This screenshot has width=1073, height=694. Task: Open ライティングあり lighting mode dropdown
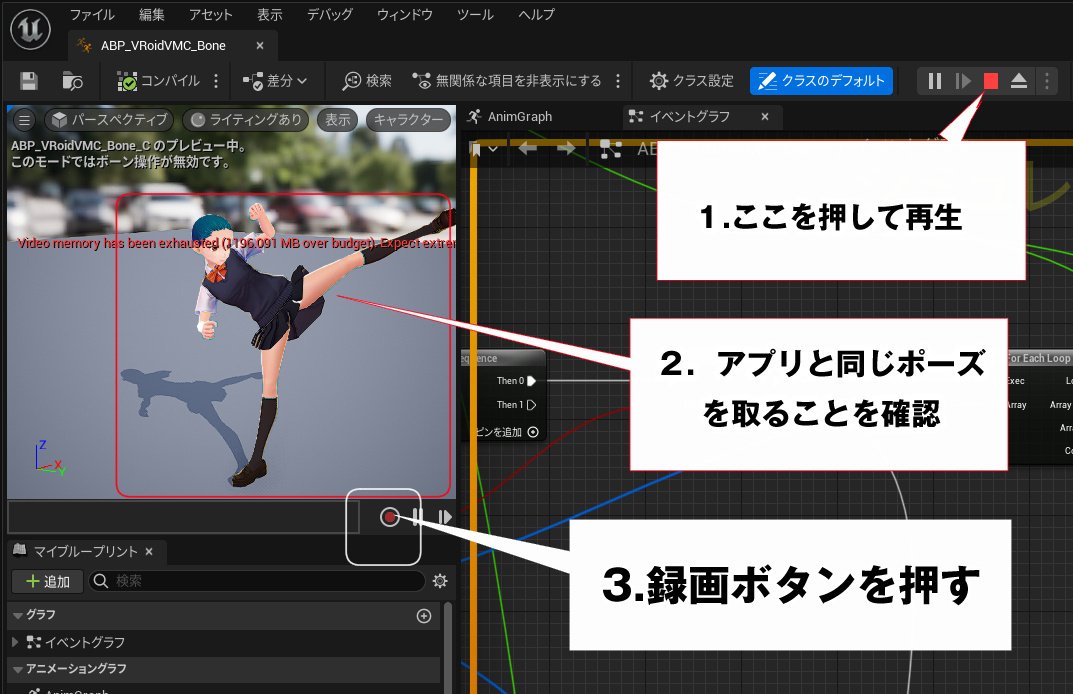246,120
